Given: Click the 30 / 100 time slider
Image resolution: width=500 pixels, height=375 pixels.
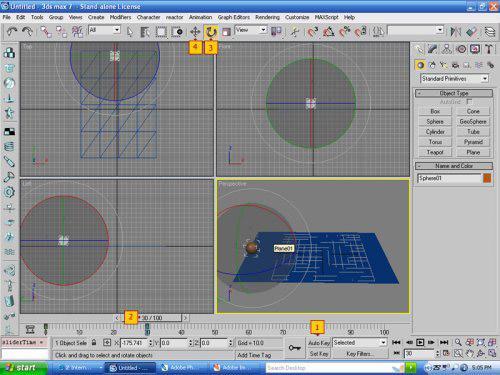Looking at the screenshot, I should 152,318.
